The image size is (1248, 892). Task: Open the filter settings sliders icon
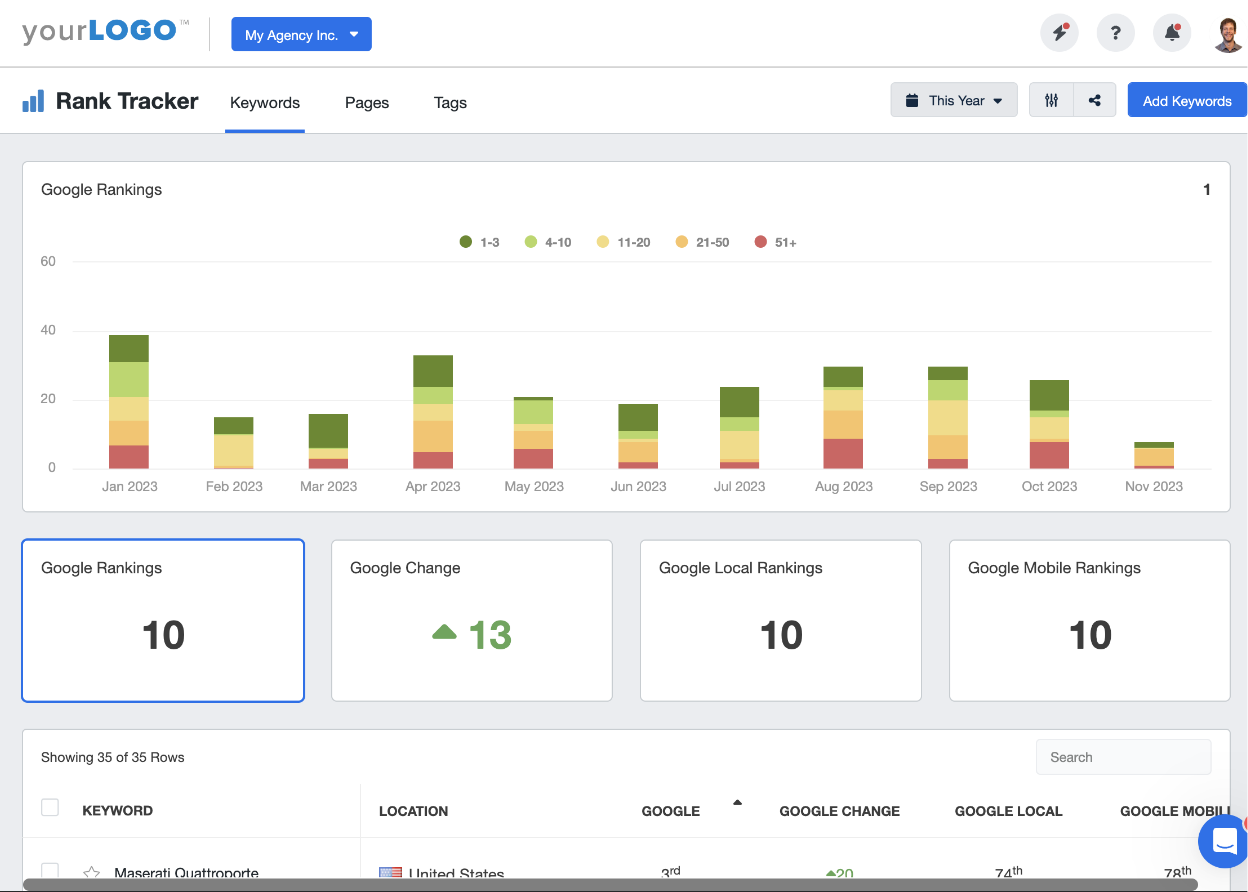(1051, 99)
